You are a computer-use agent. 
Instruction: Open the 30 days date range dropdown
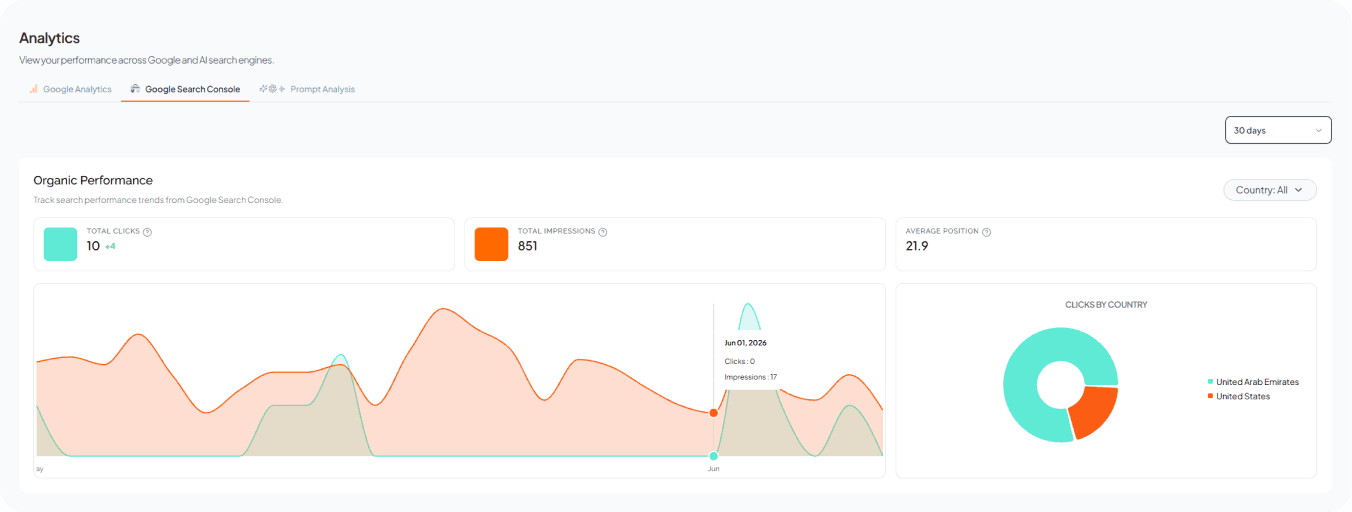[x=1278, y=130]
